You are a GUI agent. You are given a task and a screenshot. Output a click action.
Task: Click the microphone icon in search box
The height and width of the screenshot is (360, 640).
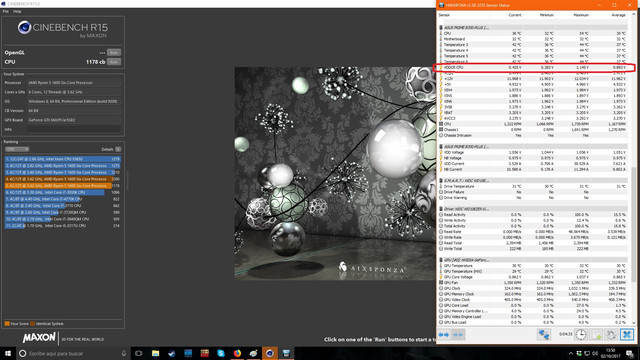(x=124, y=353)
